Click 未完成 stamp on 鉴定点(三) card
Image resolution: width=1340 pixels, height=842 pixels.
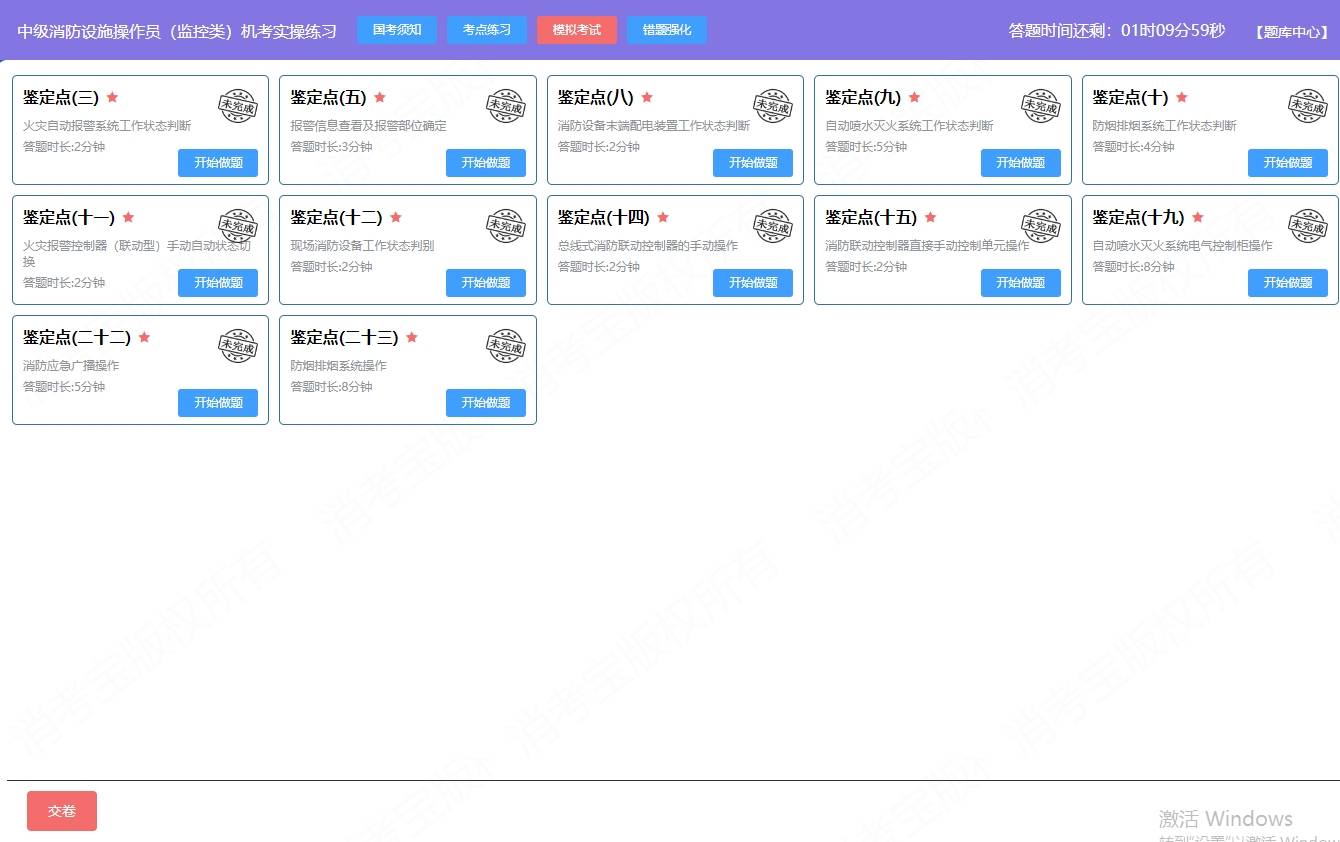[x=238, y=106]
